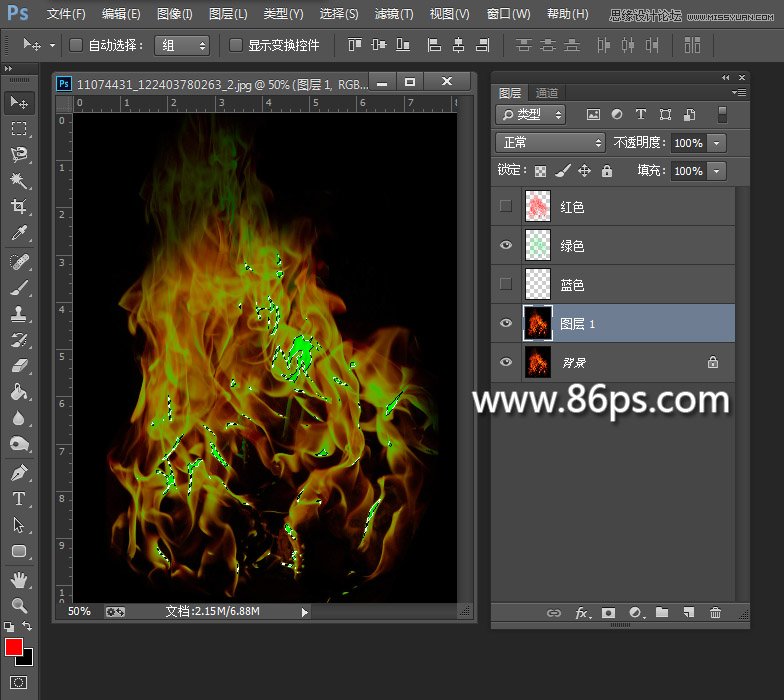Open the 滤镜(T) menu

tap(394, 14)
